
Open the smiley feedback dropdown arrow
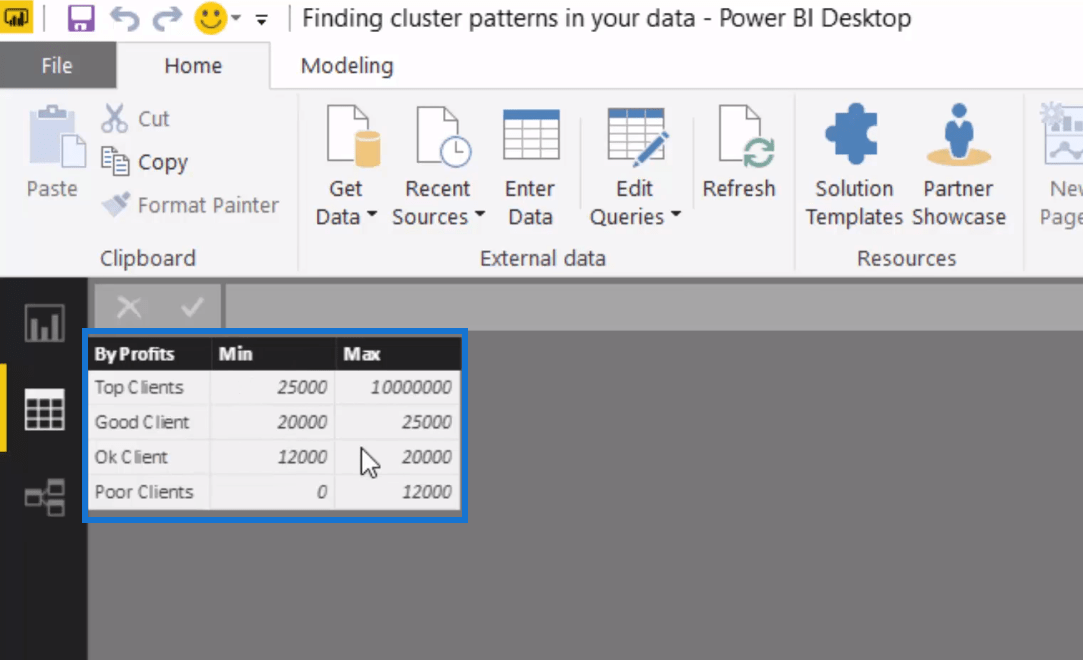[x=236, y=18]
